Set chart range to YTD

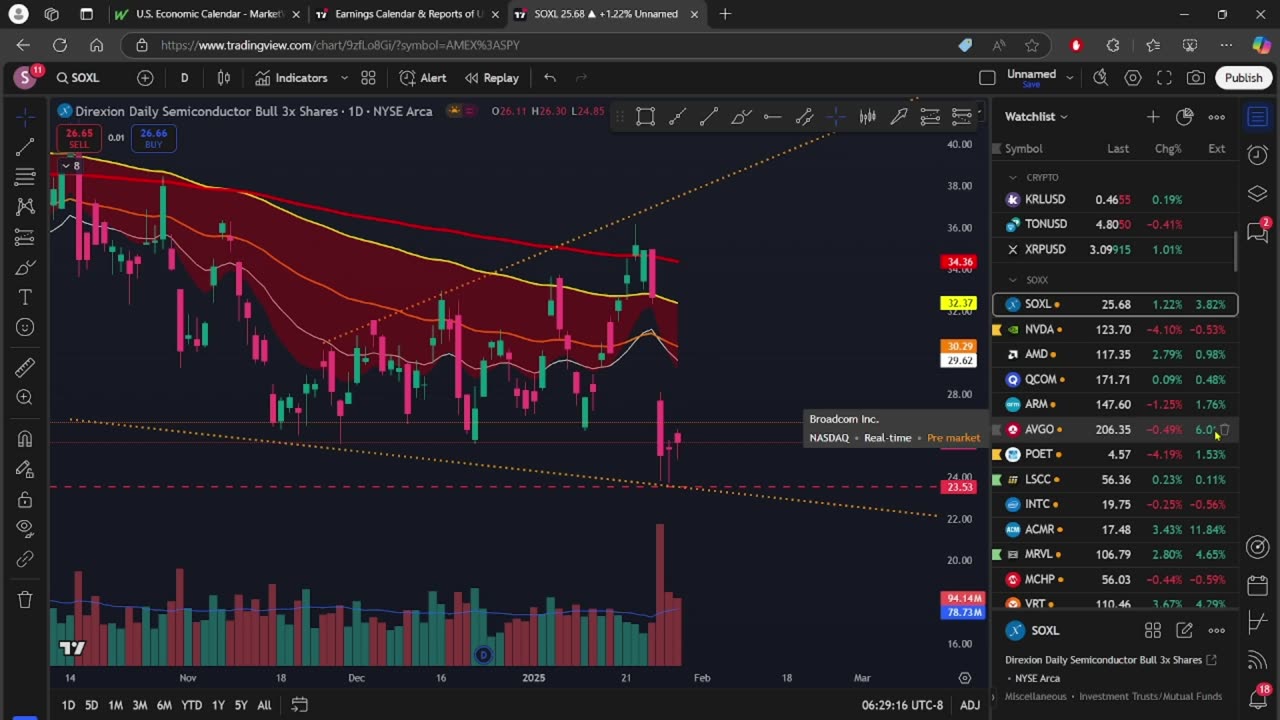click(x=191, y=705)
